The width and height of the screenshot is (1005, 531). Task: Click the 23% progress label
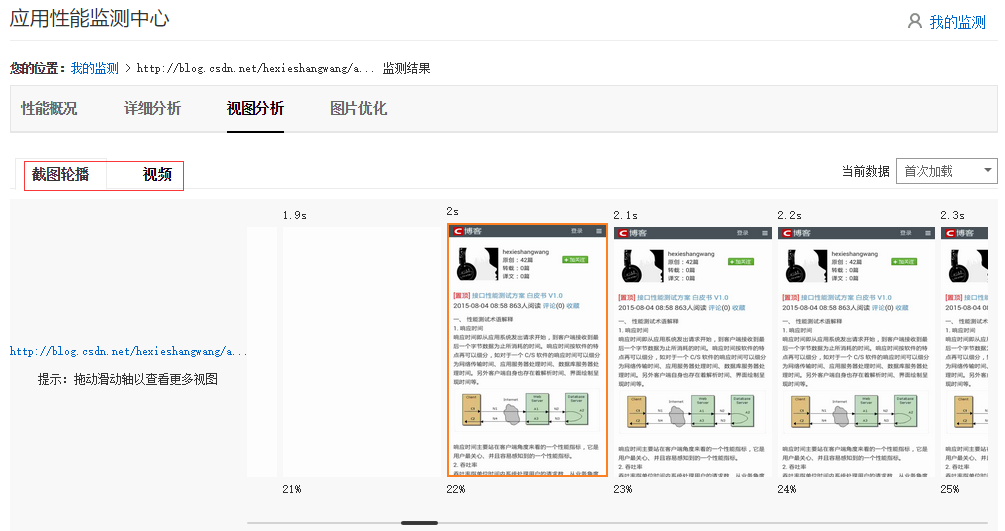(622, 489)
